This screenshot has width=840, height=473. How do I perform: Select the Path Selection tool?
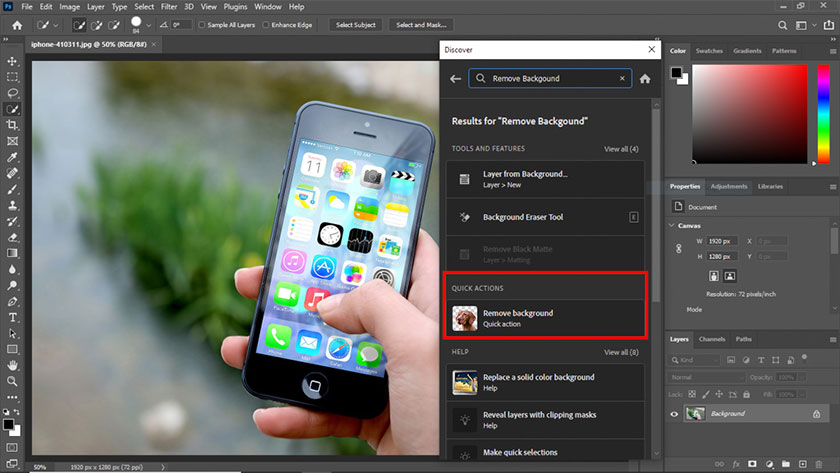click(x=12, y=334)
